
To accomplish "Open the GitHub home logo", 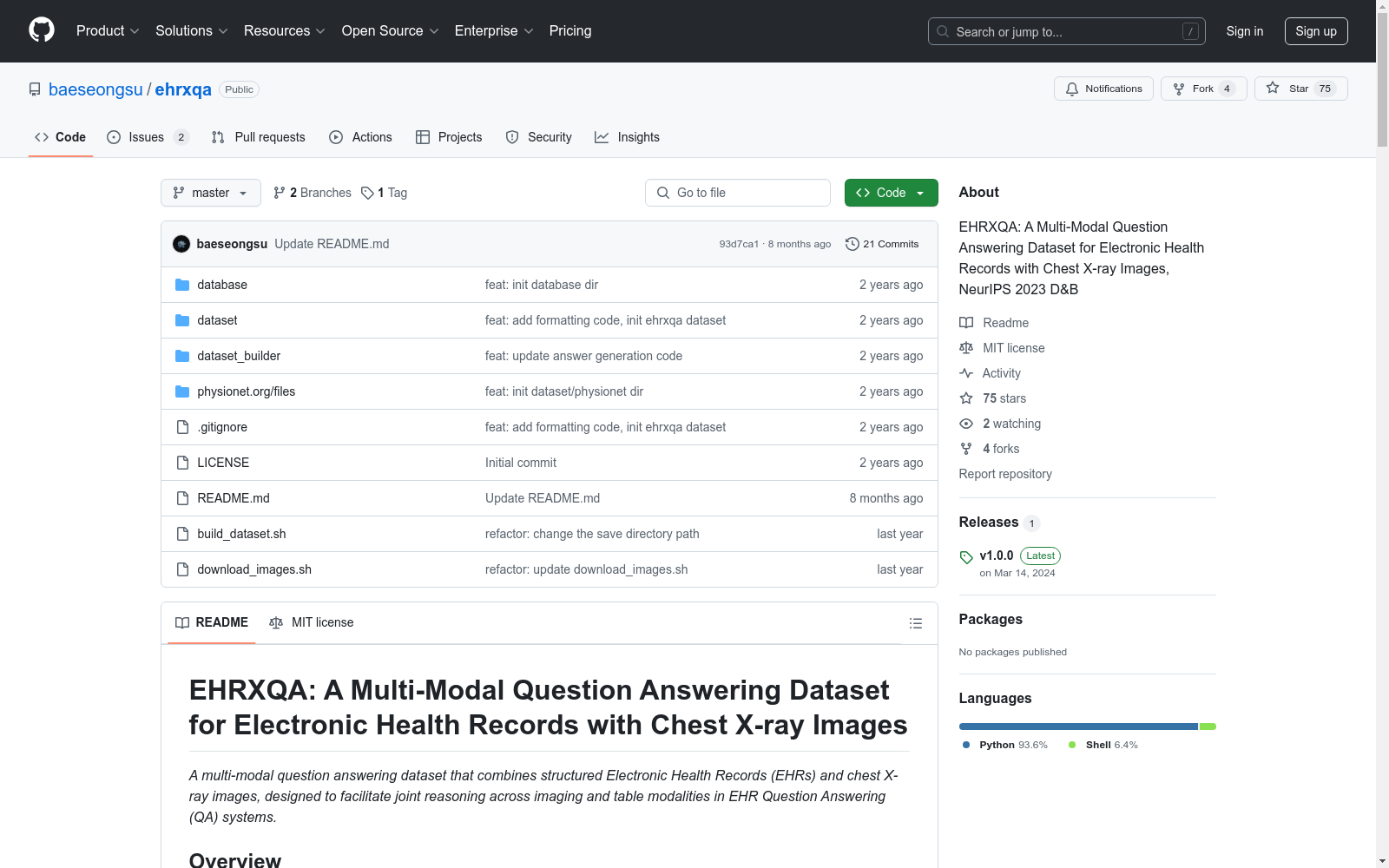I will tap(42, 30).
